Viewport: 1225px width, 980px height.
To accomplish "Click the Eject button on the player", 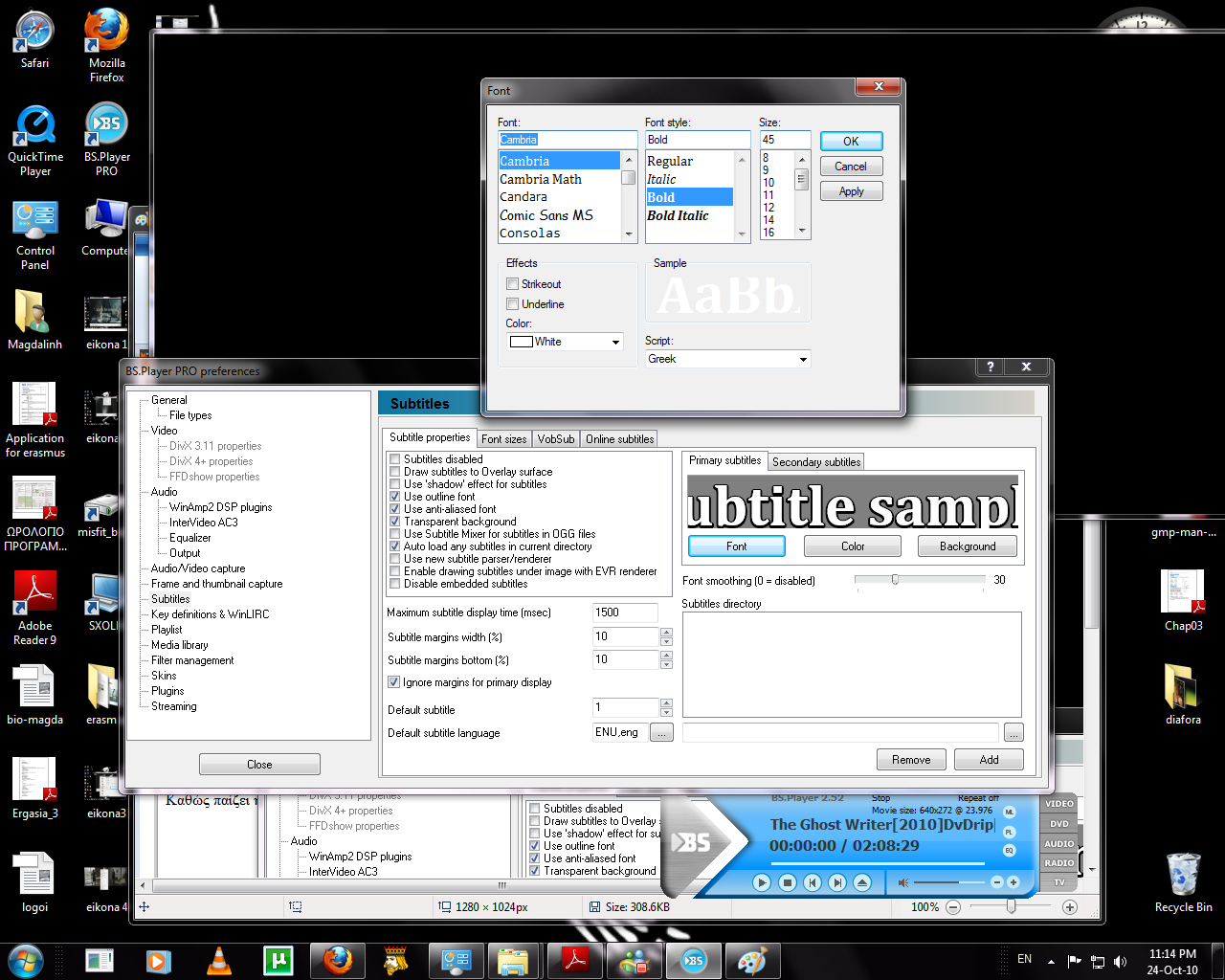I will coord(862,882).
